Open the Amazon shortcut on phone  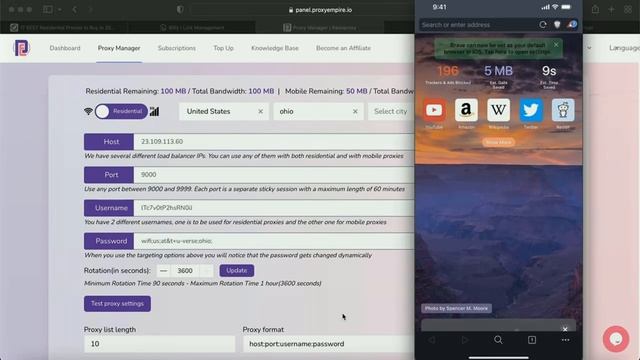(x=466, y=110)
